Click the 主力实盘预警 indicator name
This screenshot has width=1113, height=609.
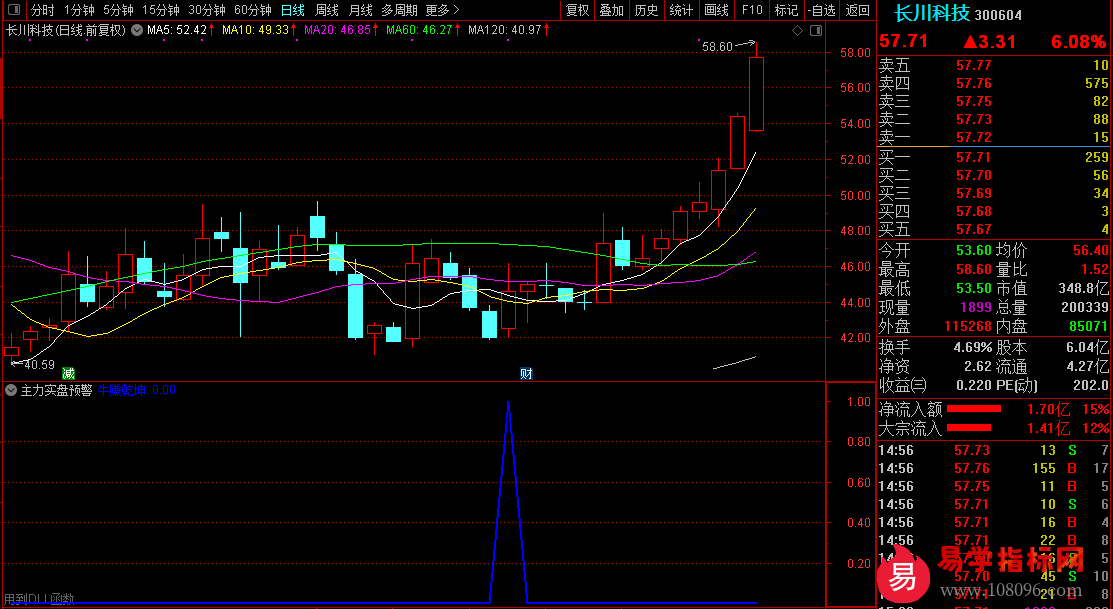(57, 390)
